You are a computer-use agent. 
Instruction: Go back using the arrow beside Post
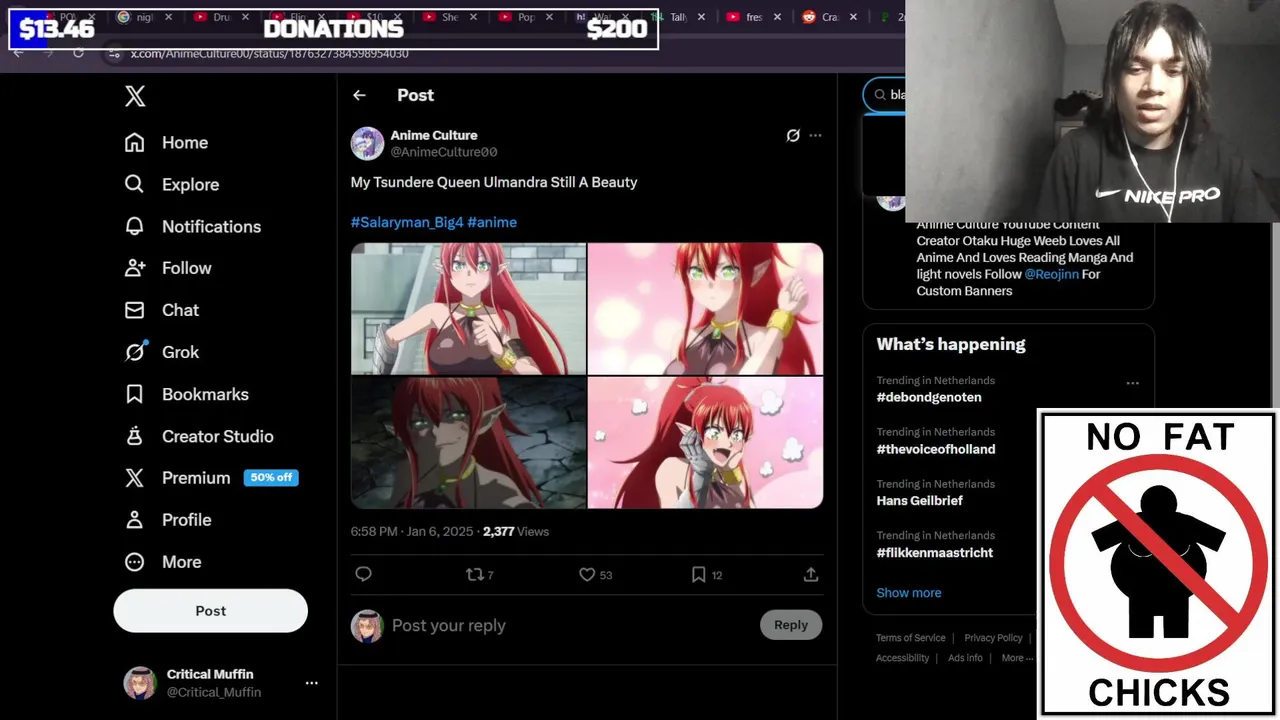click(x=359, y=95)
